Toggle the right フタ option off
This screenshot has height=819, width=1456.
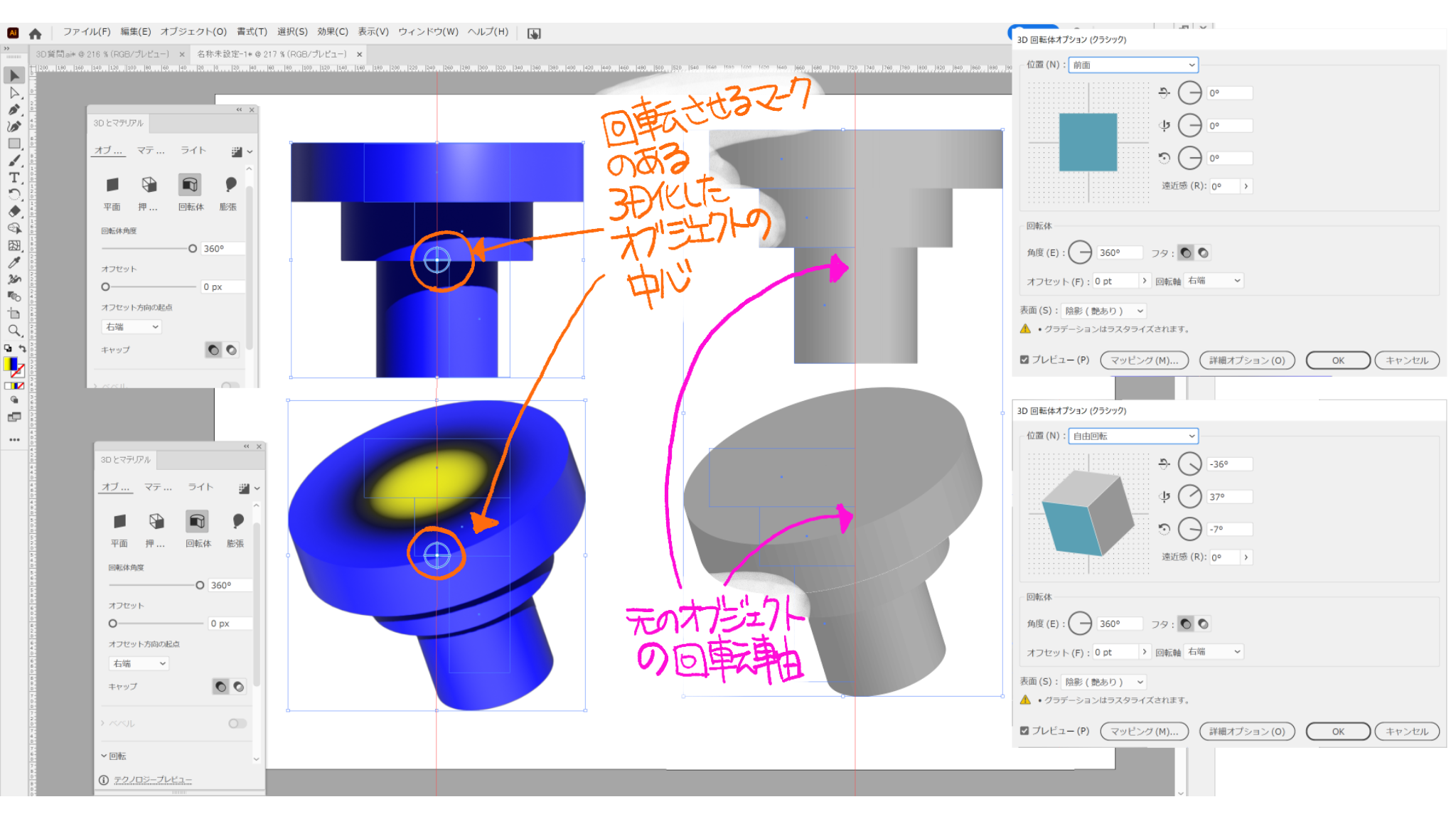click(x=1201, y=252)
